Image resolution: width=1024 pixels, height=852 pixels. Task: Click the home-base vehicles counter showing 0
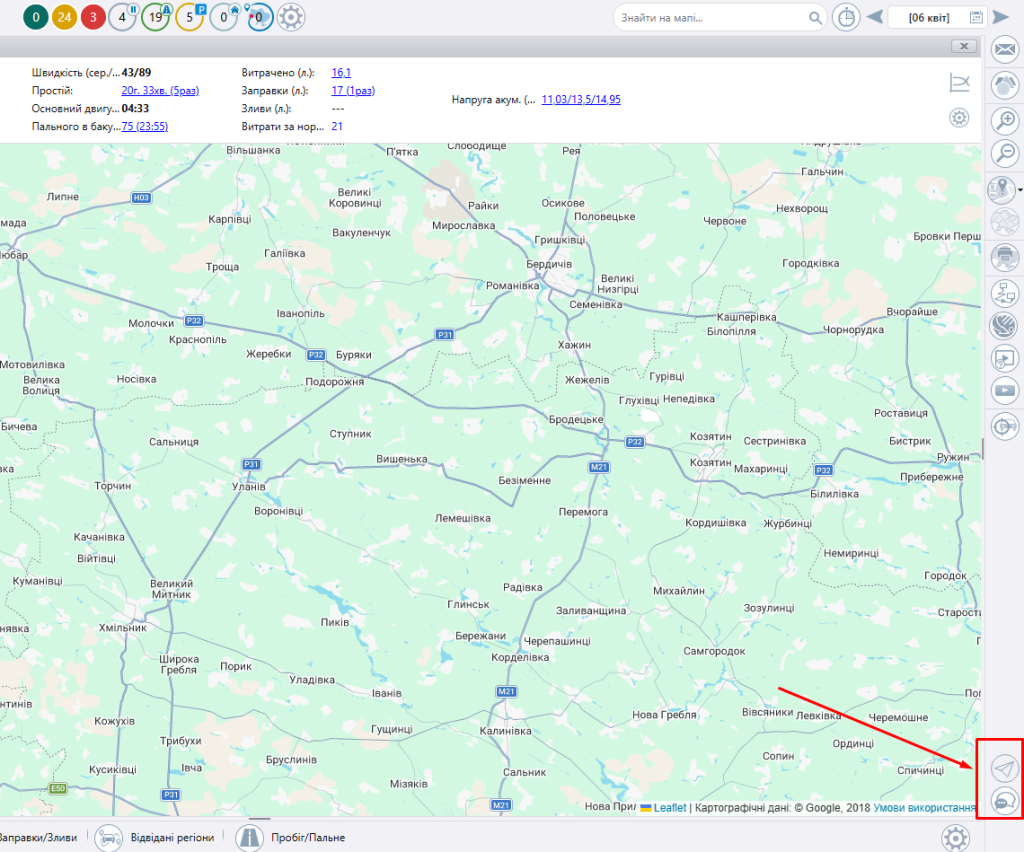[x=225, y=17]
